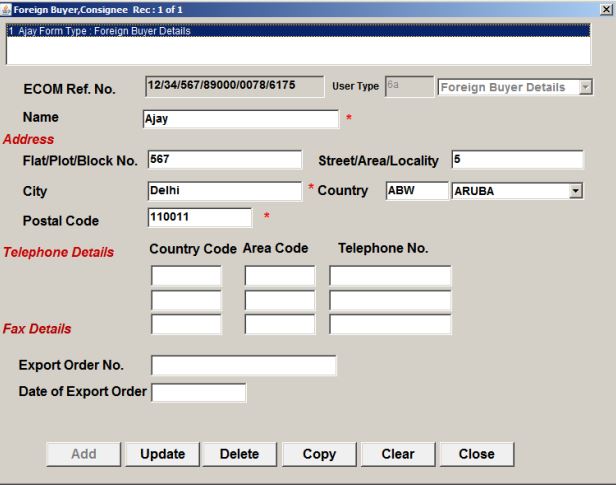Click the Country code field ABW

click(x=417, y=191)
